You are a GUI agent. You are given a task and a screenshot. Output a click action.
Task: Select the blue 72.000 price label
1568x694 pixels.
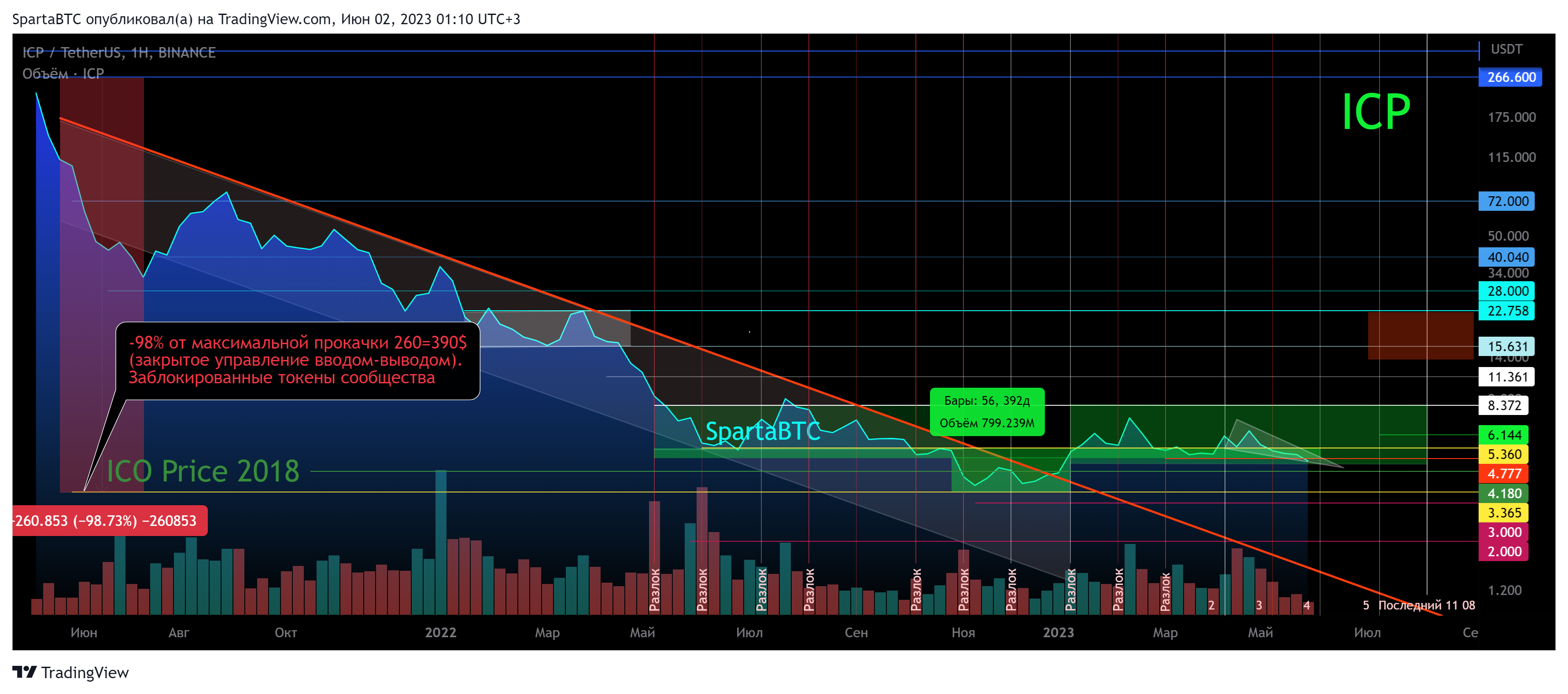(1506, 201)
